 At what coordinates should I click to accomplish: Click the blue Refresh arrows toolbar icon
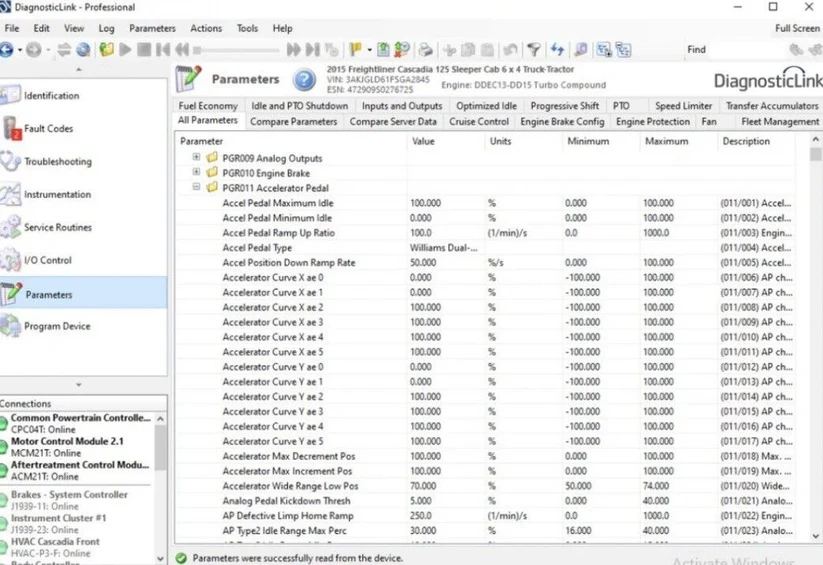(557, 50)
